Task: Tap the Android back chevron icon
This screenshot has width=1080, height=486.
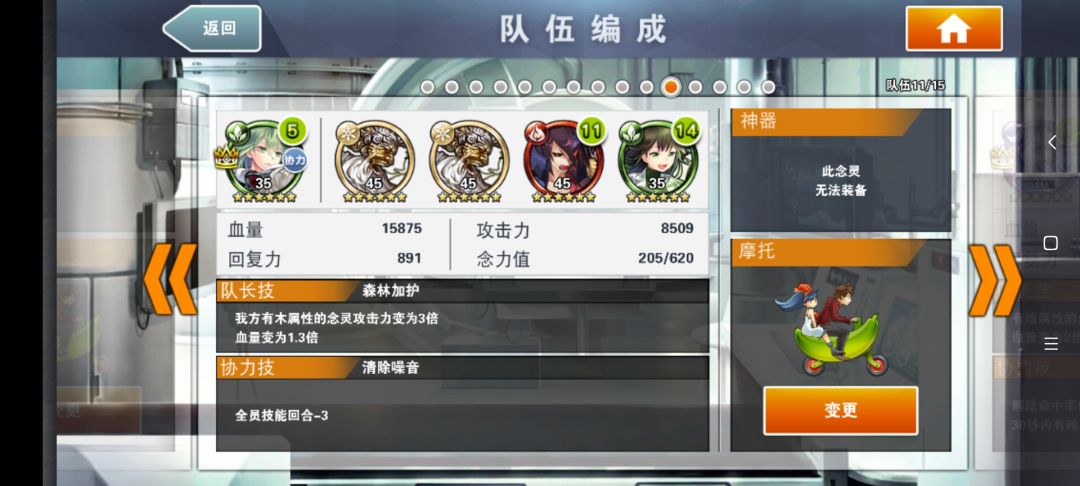Action: pyautogui.click(x=1052, y=142)
